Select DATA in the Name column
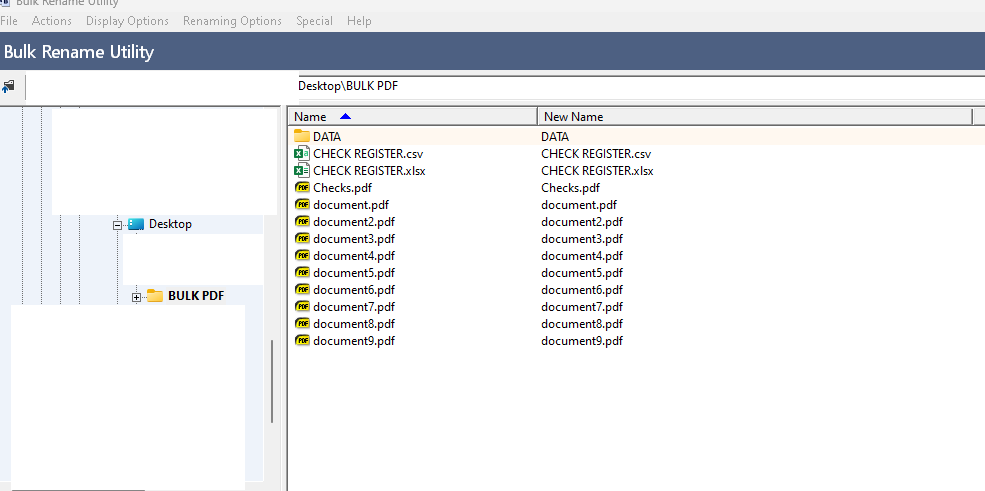Screen dimensions: 985x491 coord(327,137)
